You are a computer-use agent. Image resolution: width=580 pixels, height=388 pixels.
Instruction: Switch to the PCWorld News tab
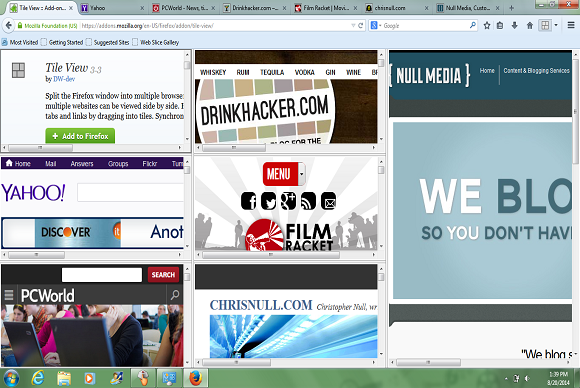(x=184, y=8)
